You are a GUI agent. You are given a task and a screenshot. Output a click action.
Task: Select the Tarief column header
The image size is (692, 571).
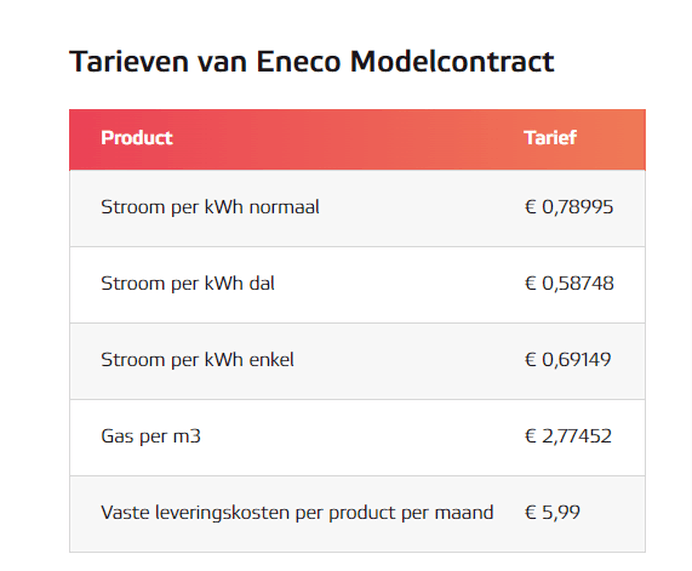coord(550,138)
